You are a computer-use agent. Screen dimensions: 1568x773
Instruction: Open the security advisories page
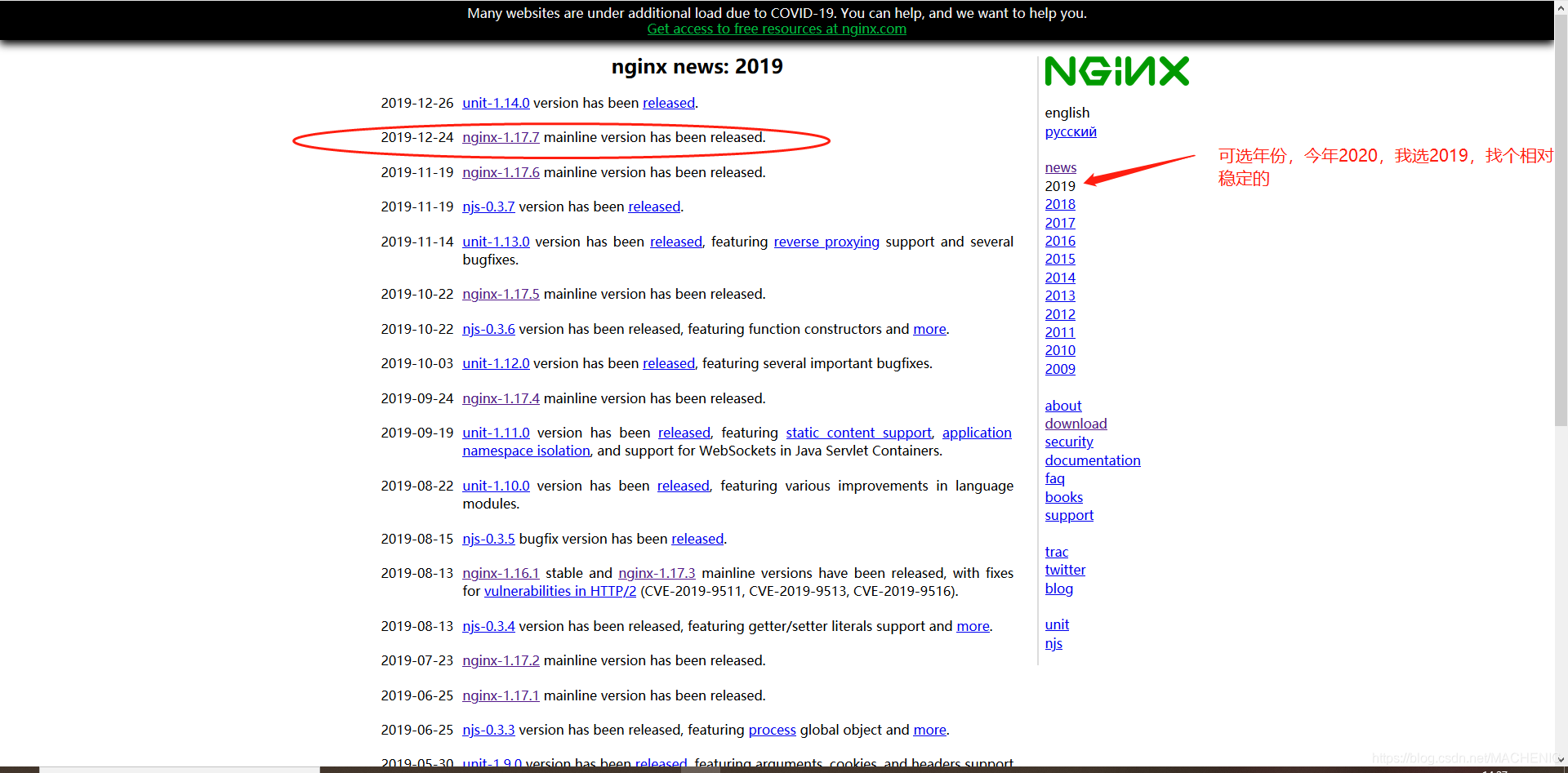(1068, 442)
